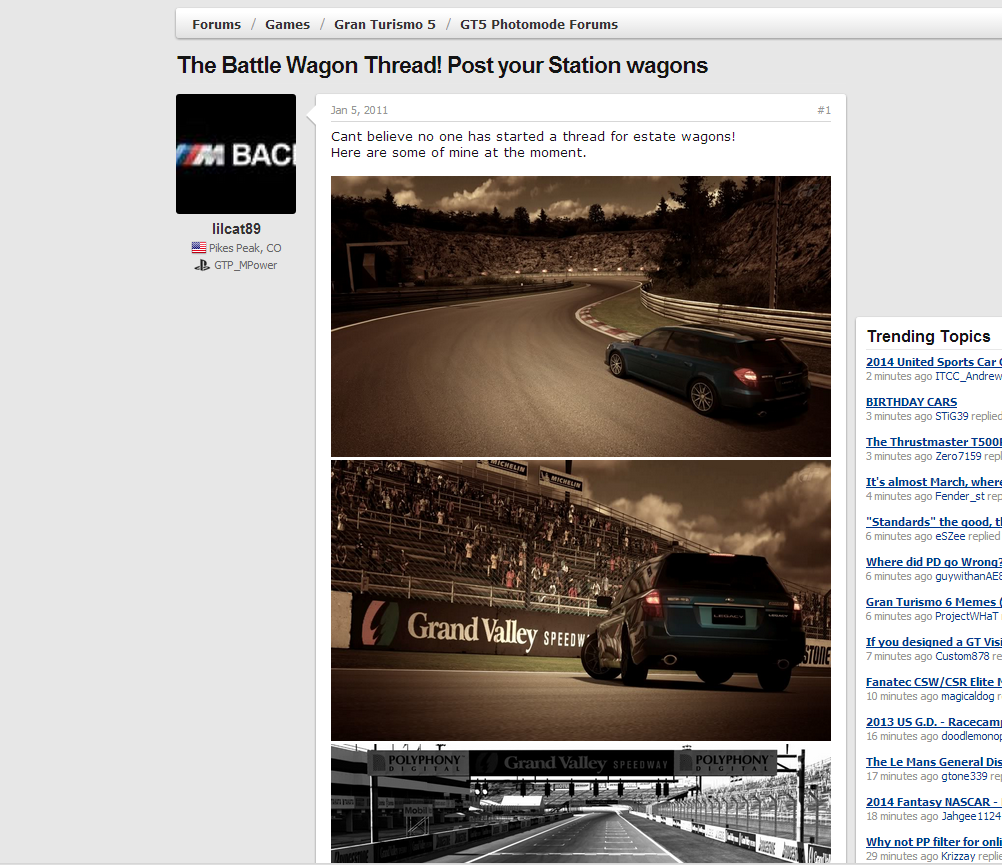Click the username ProjectWHaT in Trending Topics
This screenshot has width=1002, height=865.
966,616
